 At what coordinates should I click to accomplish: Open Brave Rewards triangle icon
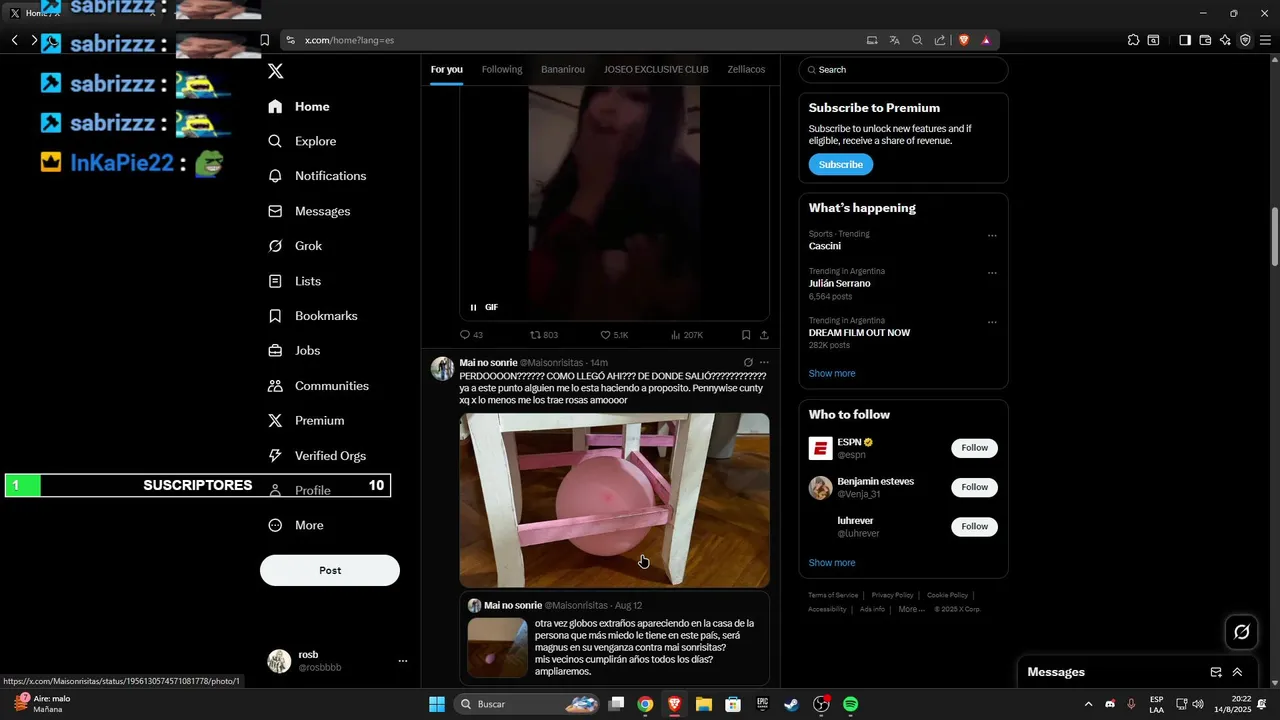pos(986,40)
